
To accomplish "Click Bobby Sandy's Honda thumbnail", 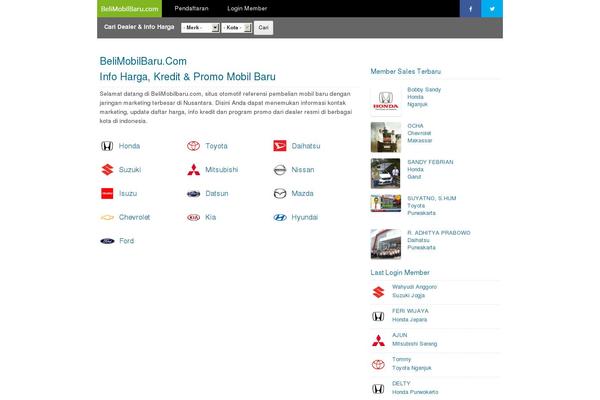I will pyautogui.click(x=386, y=101).
